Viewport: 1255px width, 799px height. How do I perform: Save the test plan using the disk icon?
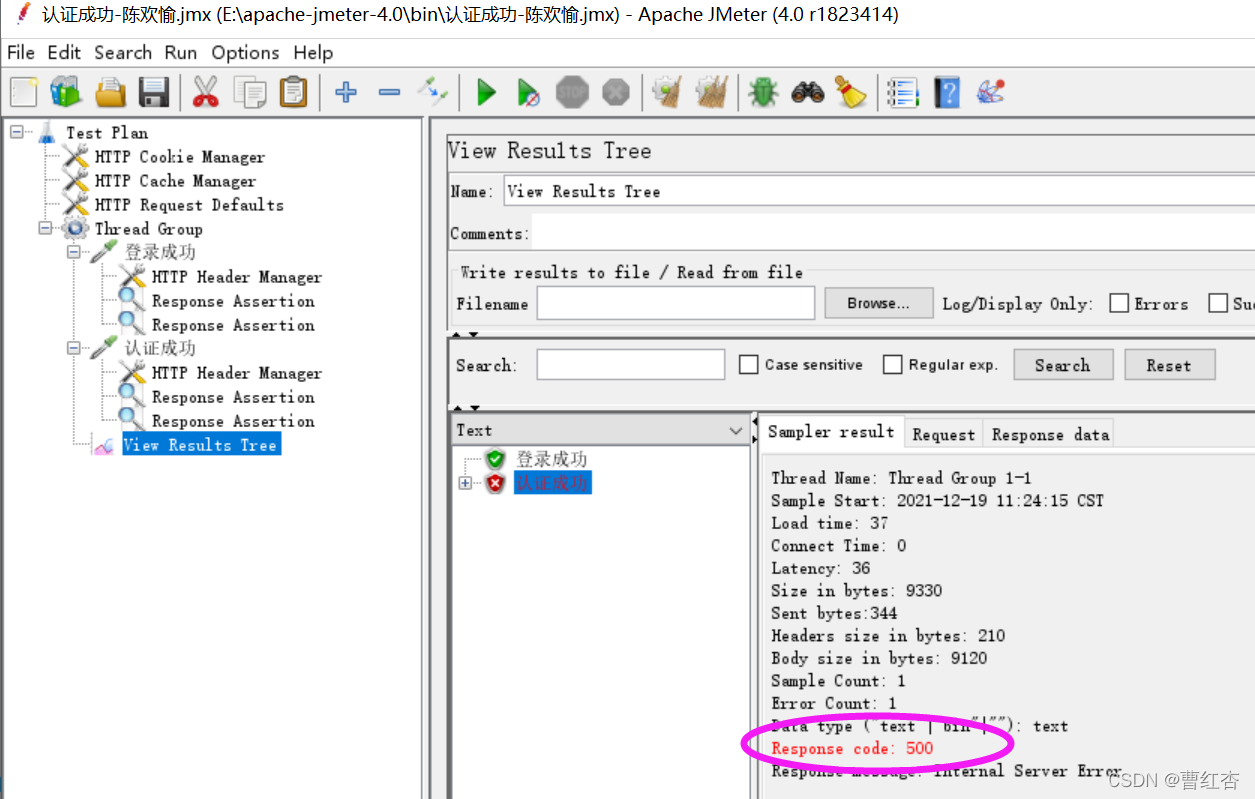click(x=152, y=92)
